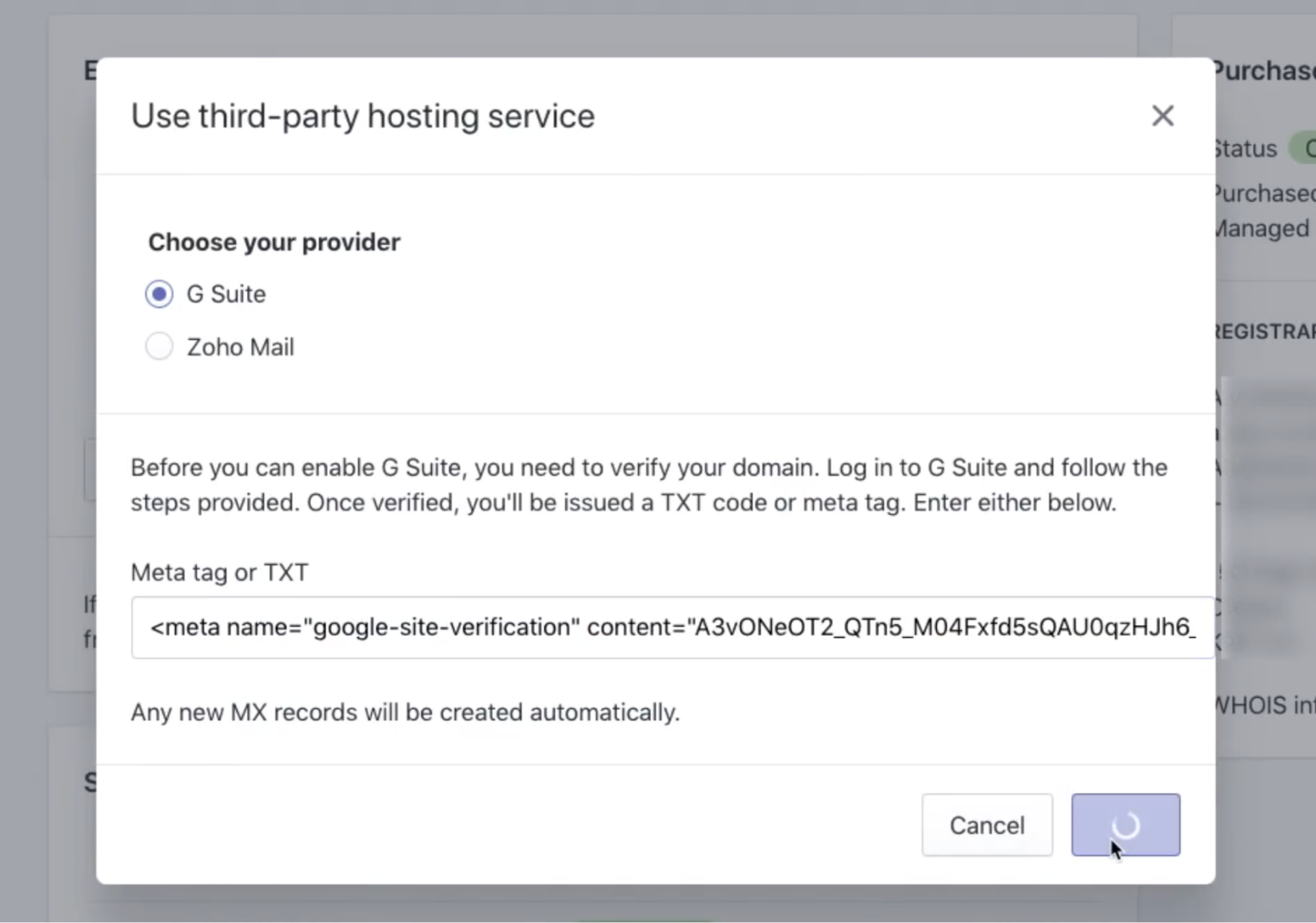Click the Status badge in the Purchase panel
Screen dimensions: 1316x923
[x=1307, y=148]
